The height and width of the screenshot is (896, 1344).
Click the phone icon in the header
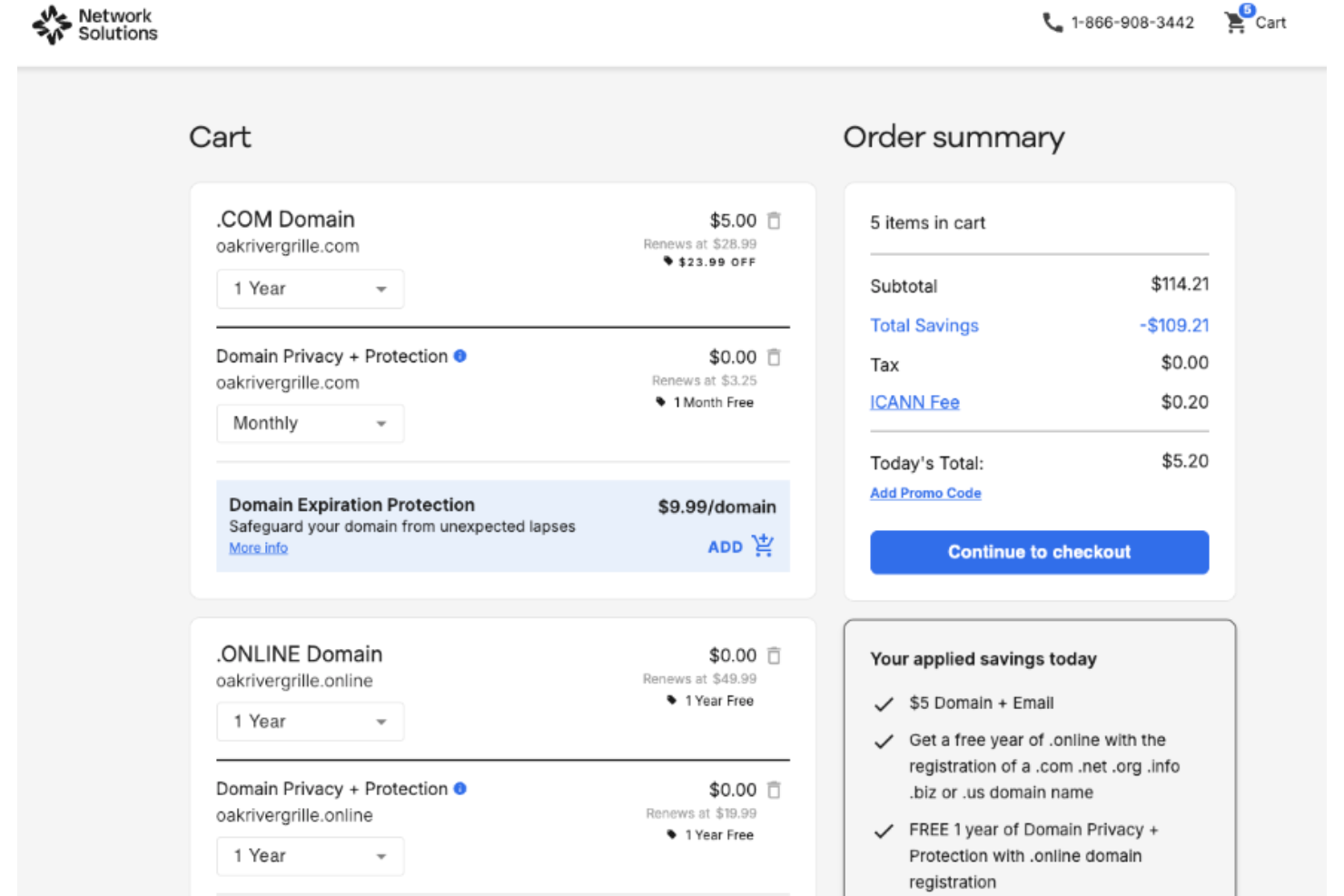1051,22
